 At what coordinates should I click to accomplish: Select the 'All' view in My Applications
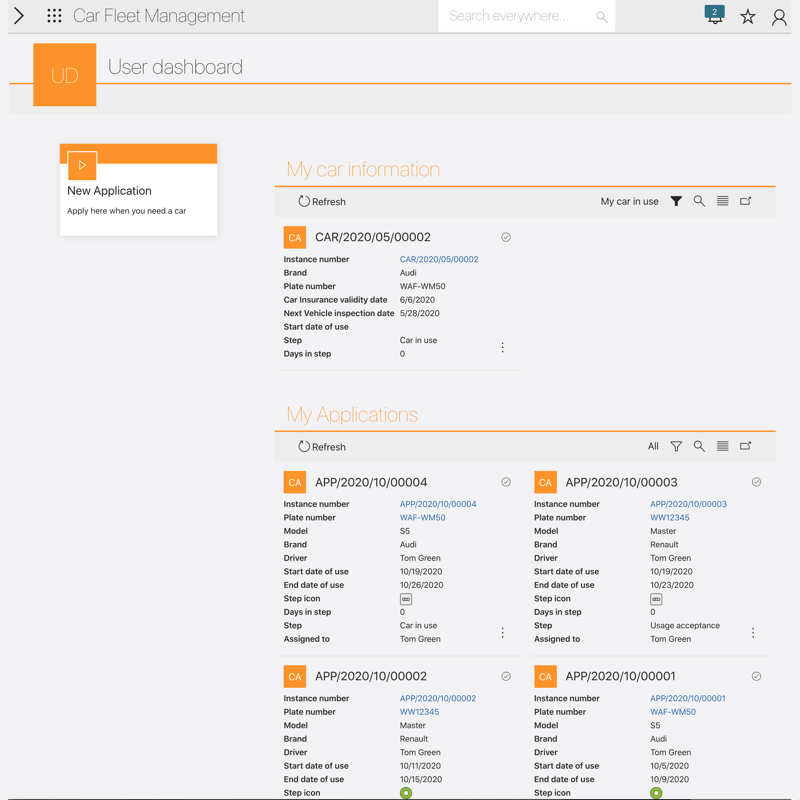point(653,447)
